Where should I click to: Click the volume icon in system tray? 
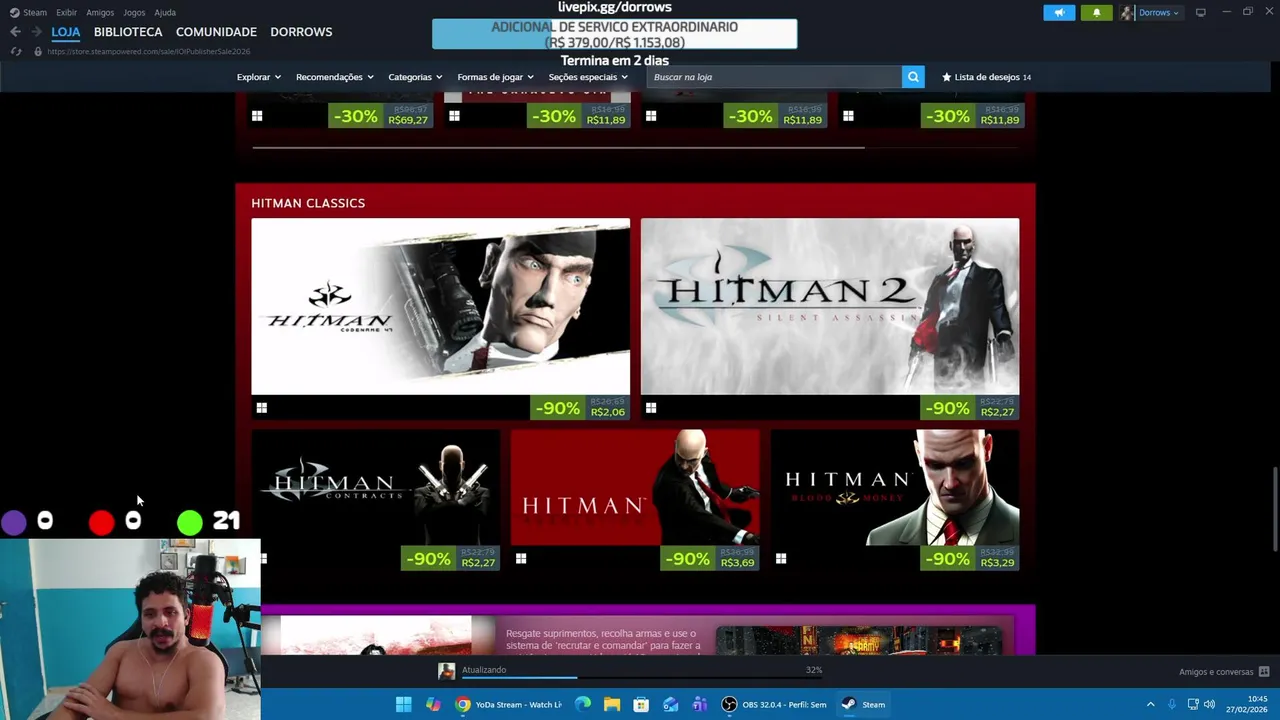[x=1209, y=705]
